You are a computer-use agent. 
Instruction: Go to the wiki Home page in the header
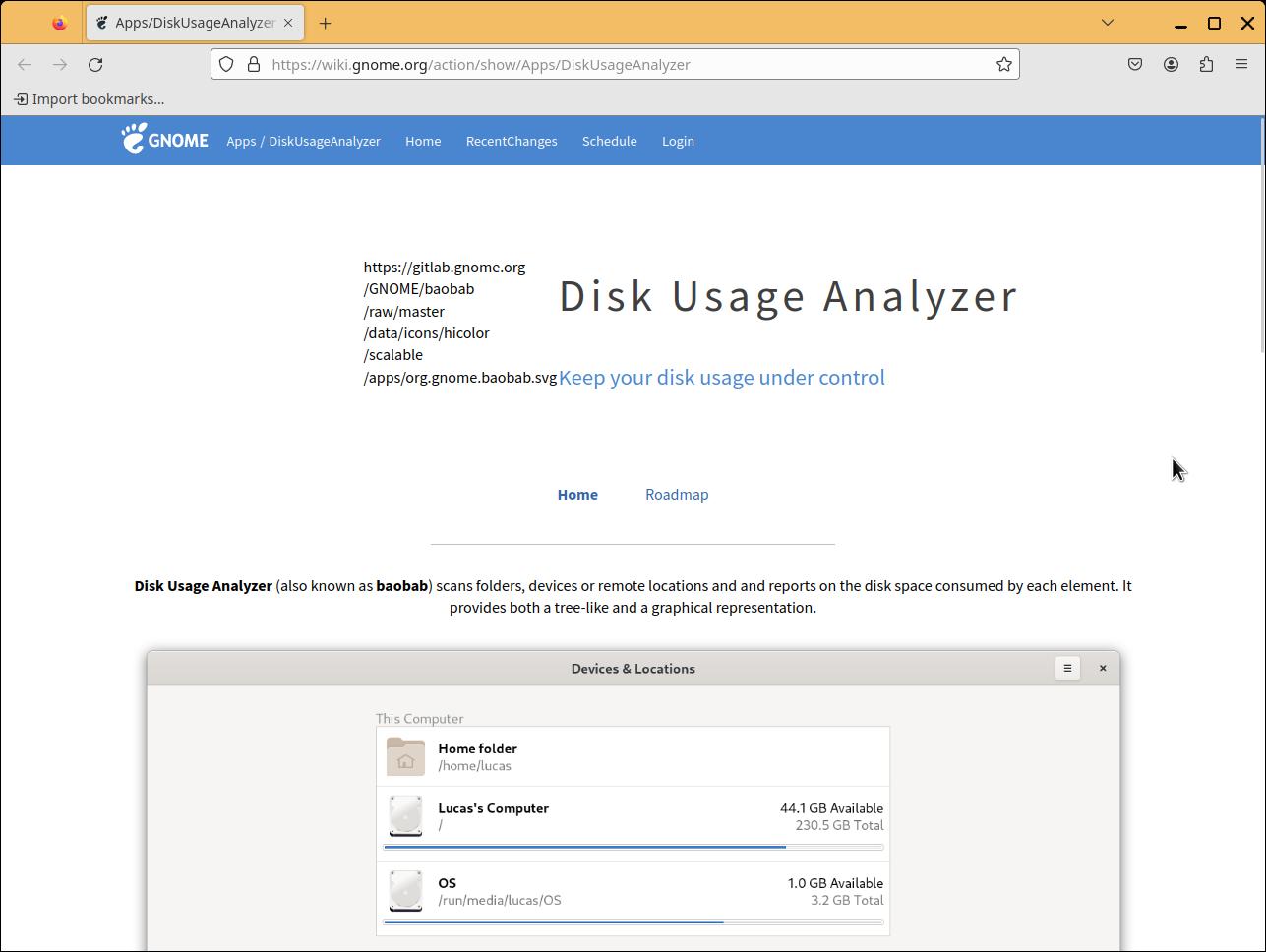423,141
